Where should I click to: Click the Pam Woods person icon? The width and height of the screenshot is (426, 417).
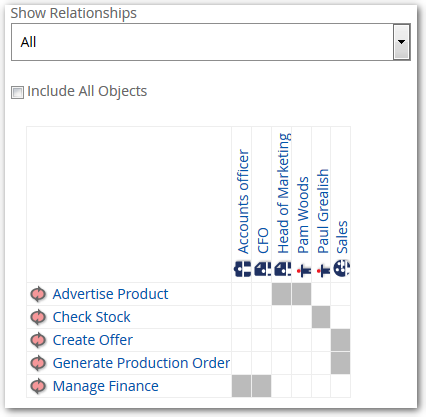click(303, 270)
